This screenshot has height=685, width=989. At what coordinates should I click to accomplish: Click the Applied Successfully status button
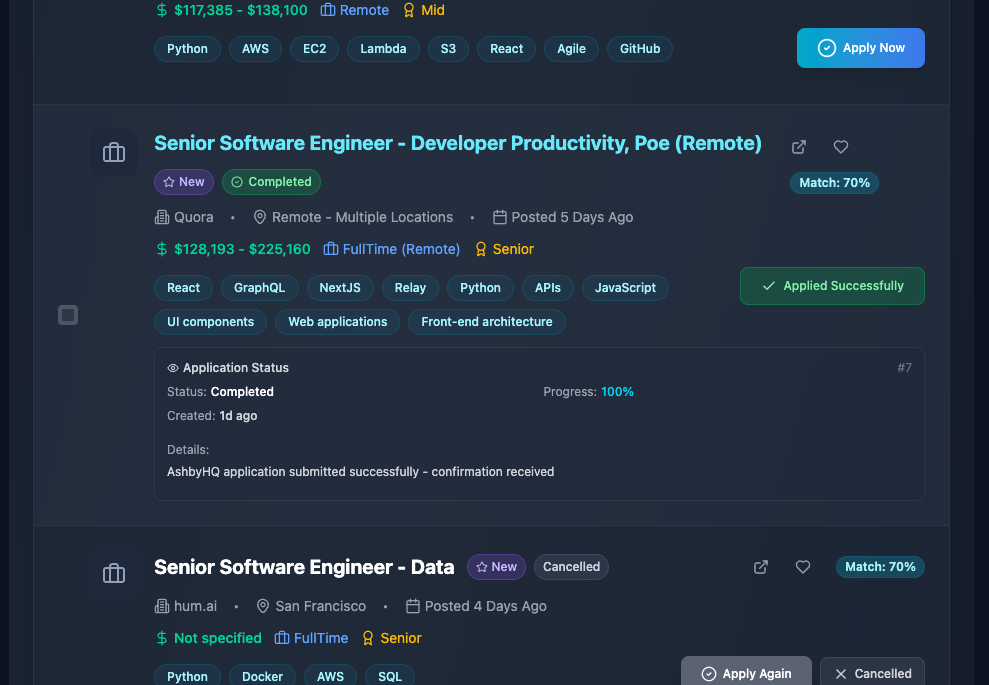tap(831, 285)
